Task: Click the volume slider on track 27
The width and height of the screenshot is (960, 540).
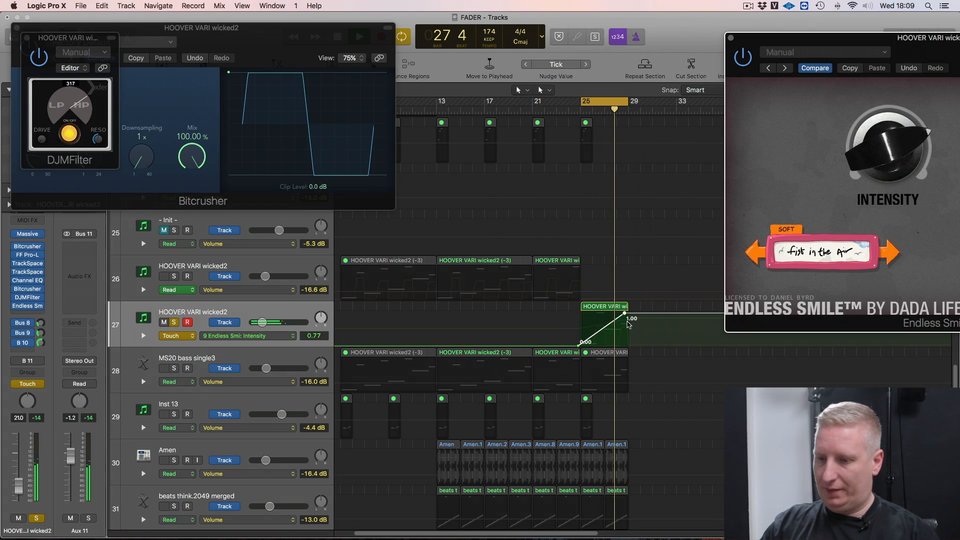Action: click(279, 322)
